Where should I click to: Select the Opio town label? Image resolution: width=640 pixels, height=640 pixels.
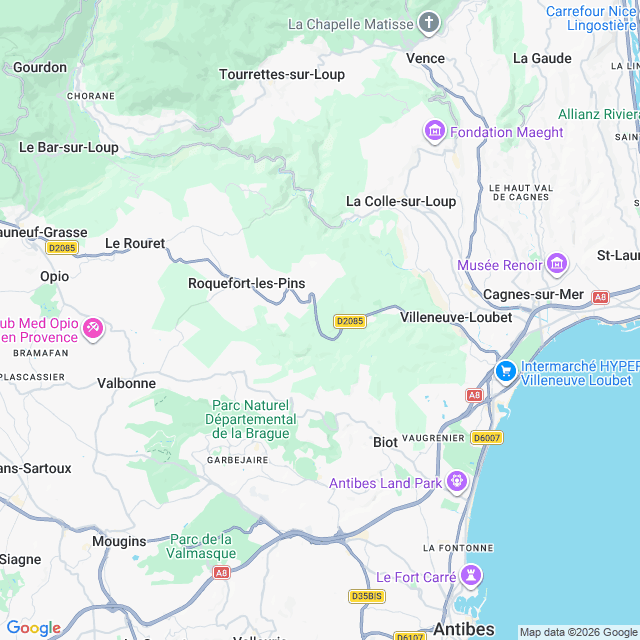click(x=54, y=277)
